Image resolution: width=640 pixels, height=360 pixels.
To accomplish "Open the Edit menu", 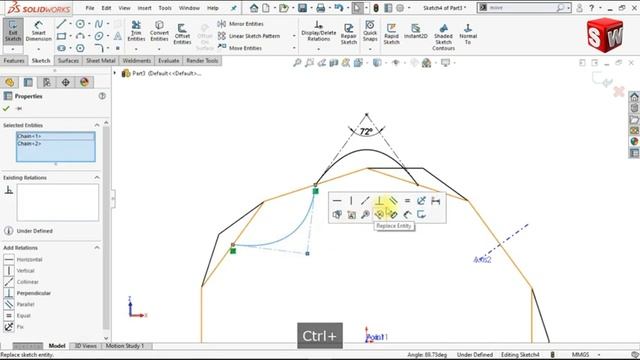I will (x=106, y=8).
